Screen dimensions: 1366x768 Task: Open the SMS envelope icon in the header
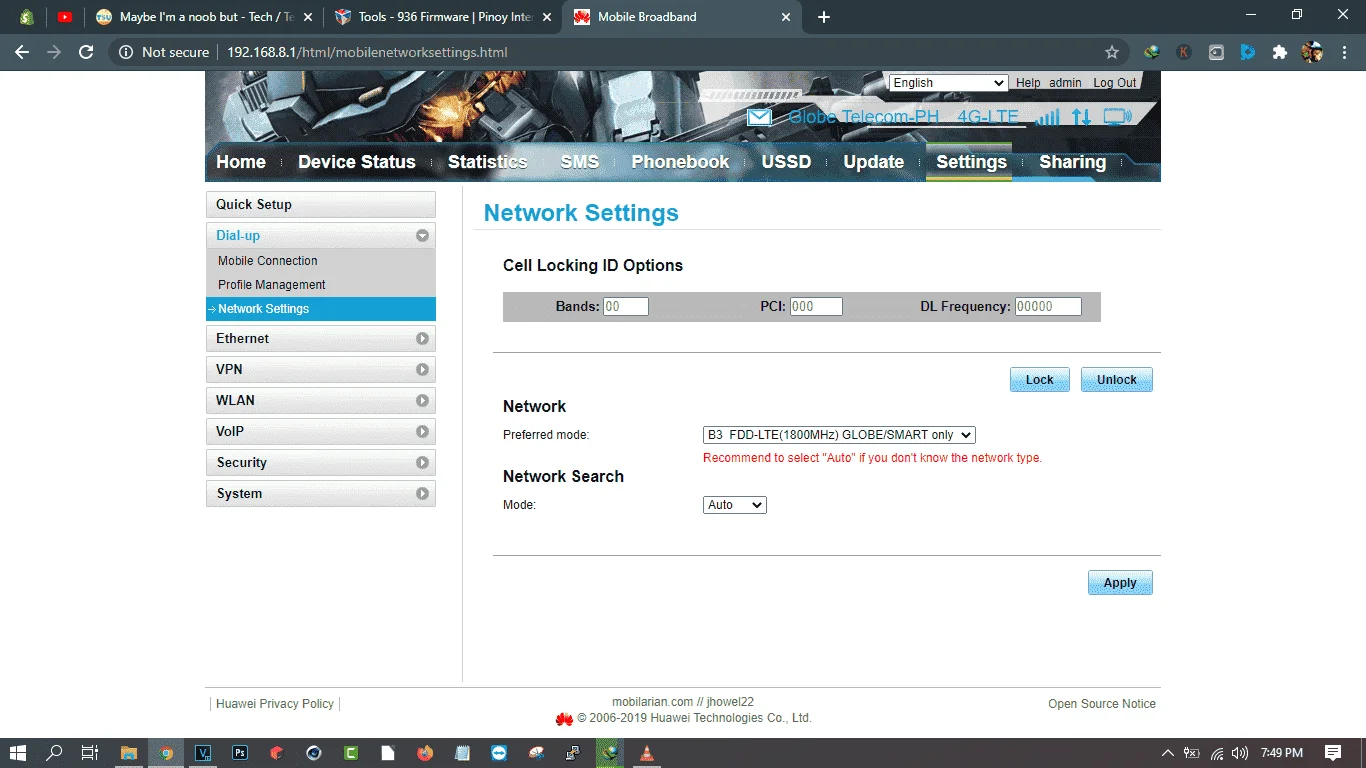point(760,118)
